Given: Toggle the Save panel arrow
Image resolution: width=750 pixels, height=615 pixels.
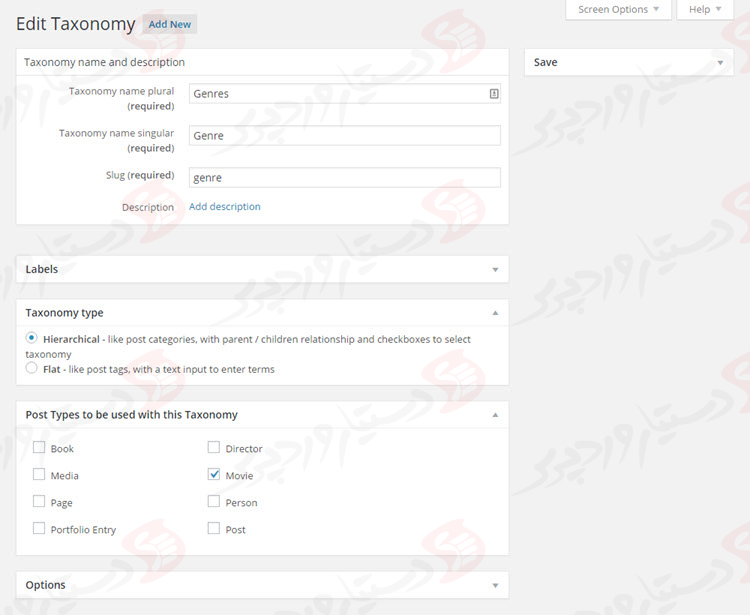Looking at the screenshot, I should 720,63.
